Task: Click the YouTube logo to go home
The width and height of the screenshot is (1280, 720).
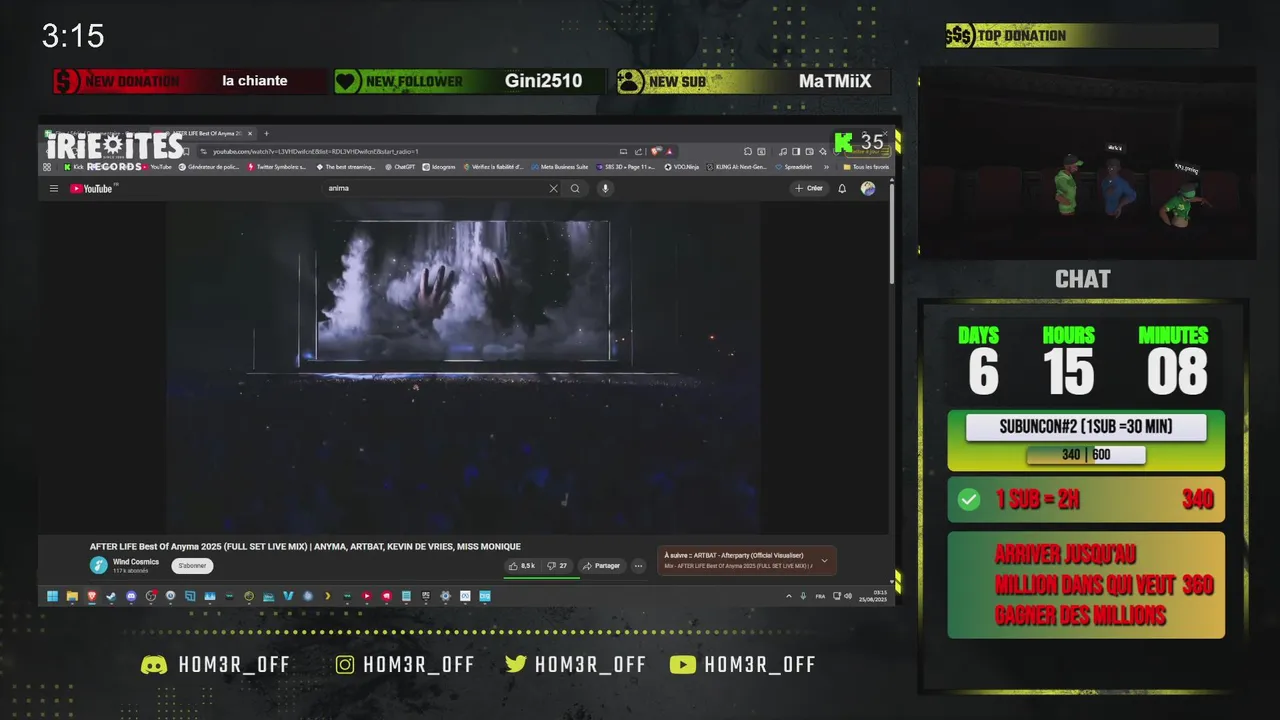Action: [91, 188]
